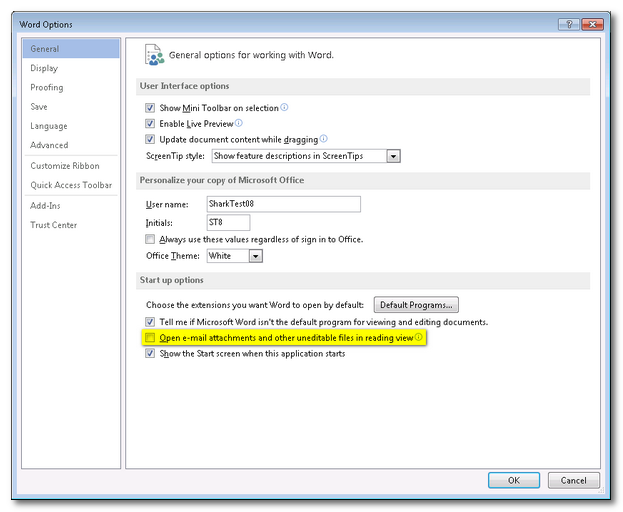623x512 pixels.
Task: Switch to the Display category
Action: click(x=71, y=68)
